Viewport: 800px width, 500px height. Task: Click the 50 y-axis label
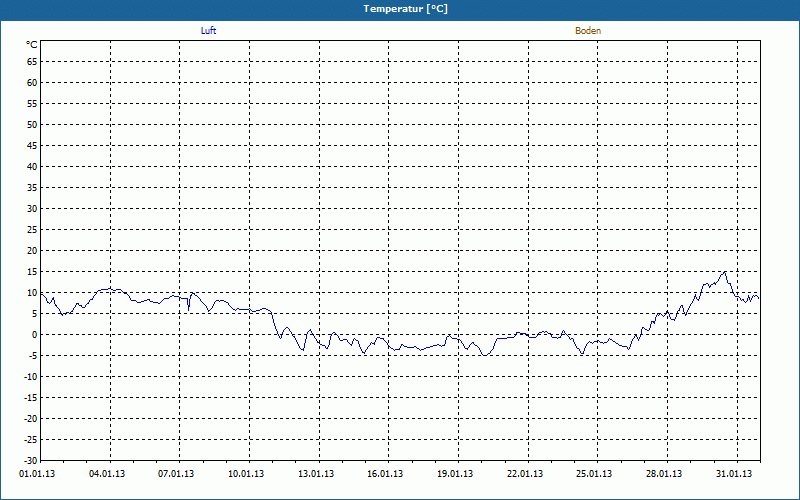pyautogui.click(x=32, y=124)
